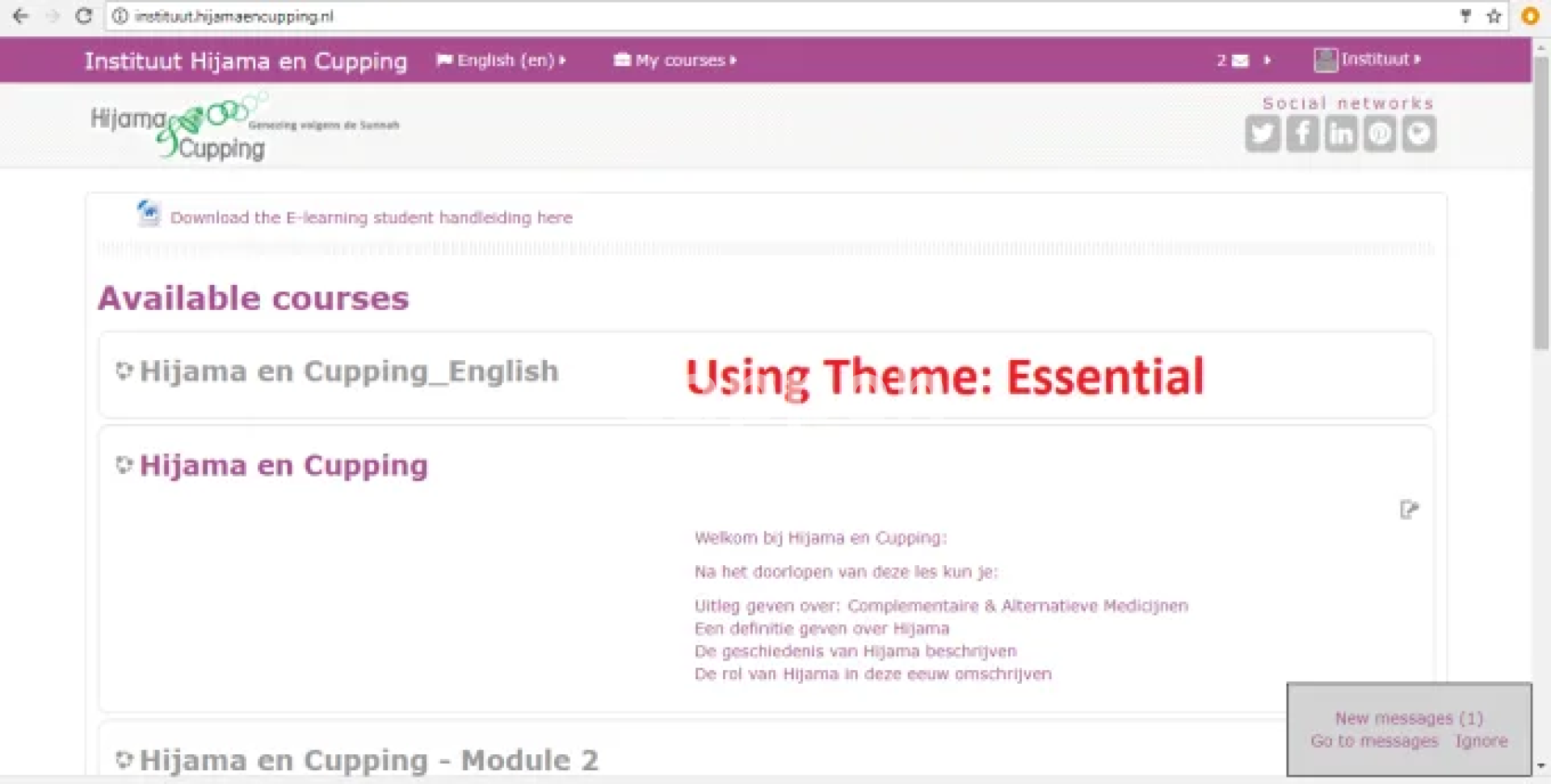This screenshot has height=784, width=1551.
Task: Click the last social network icon
Action: coord(1419,134)
